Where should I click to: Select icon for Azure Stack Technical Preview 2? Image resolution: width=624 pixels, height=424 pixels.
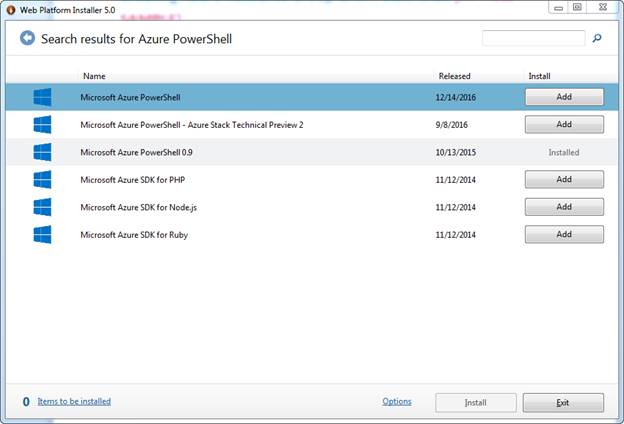(42, 125)
